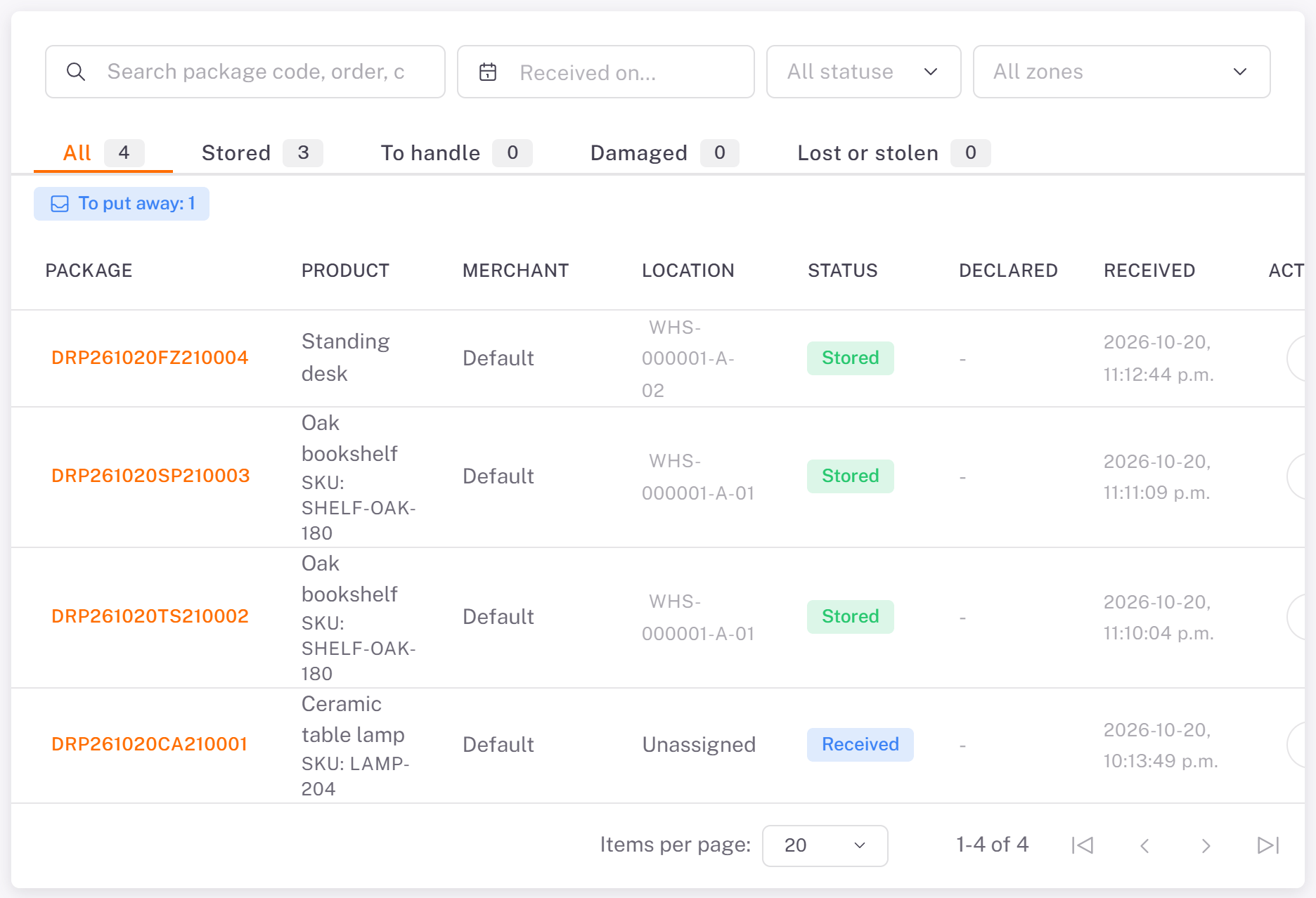Switch to the To handle tab

pos(456,153)
